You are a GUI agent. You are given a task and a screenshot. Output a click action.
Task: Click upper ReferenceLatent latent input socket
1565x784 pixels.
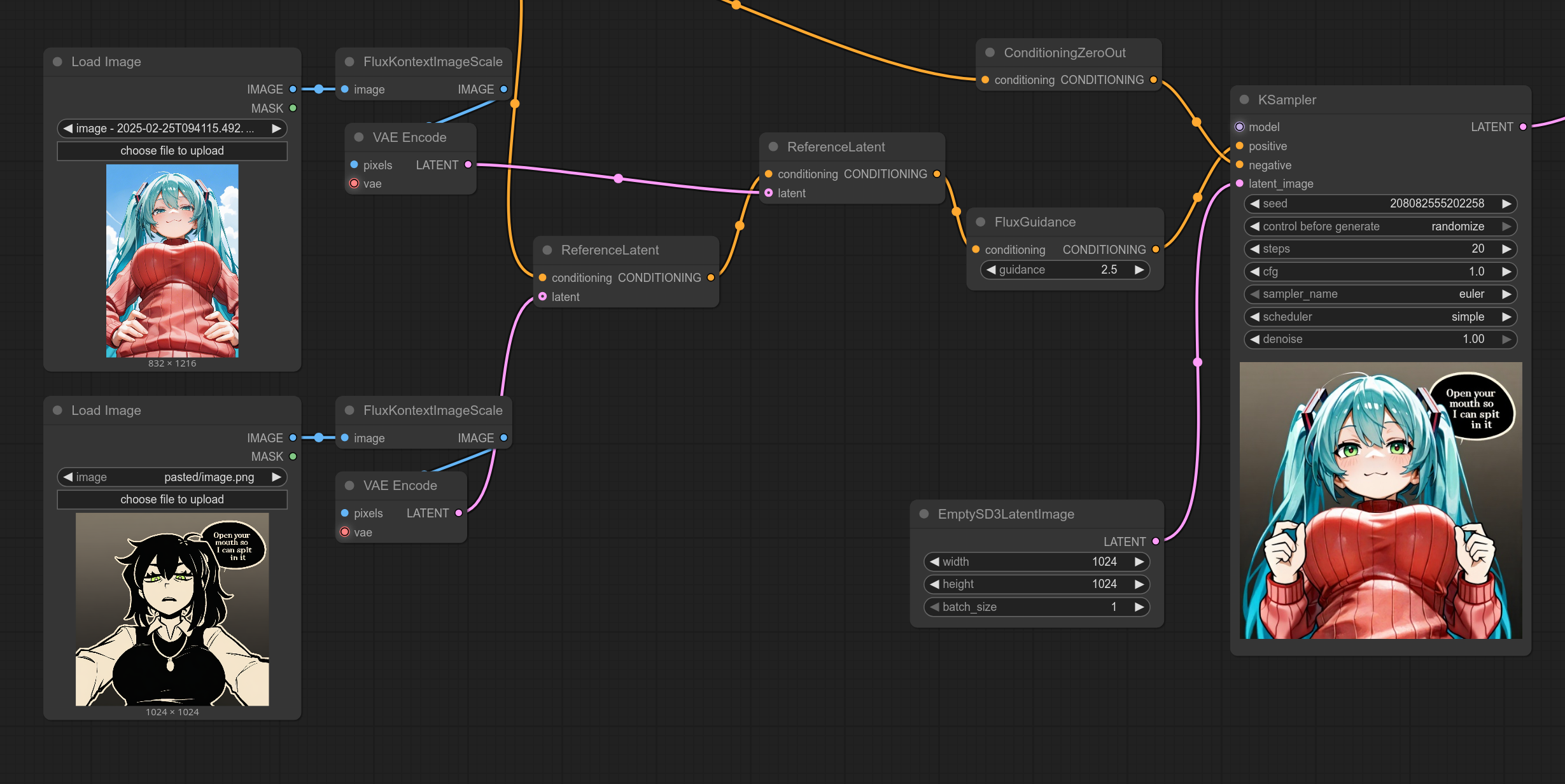point(768,193)
